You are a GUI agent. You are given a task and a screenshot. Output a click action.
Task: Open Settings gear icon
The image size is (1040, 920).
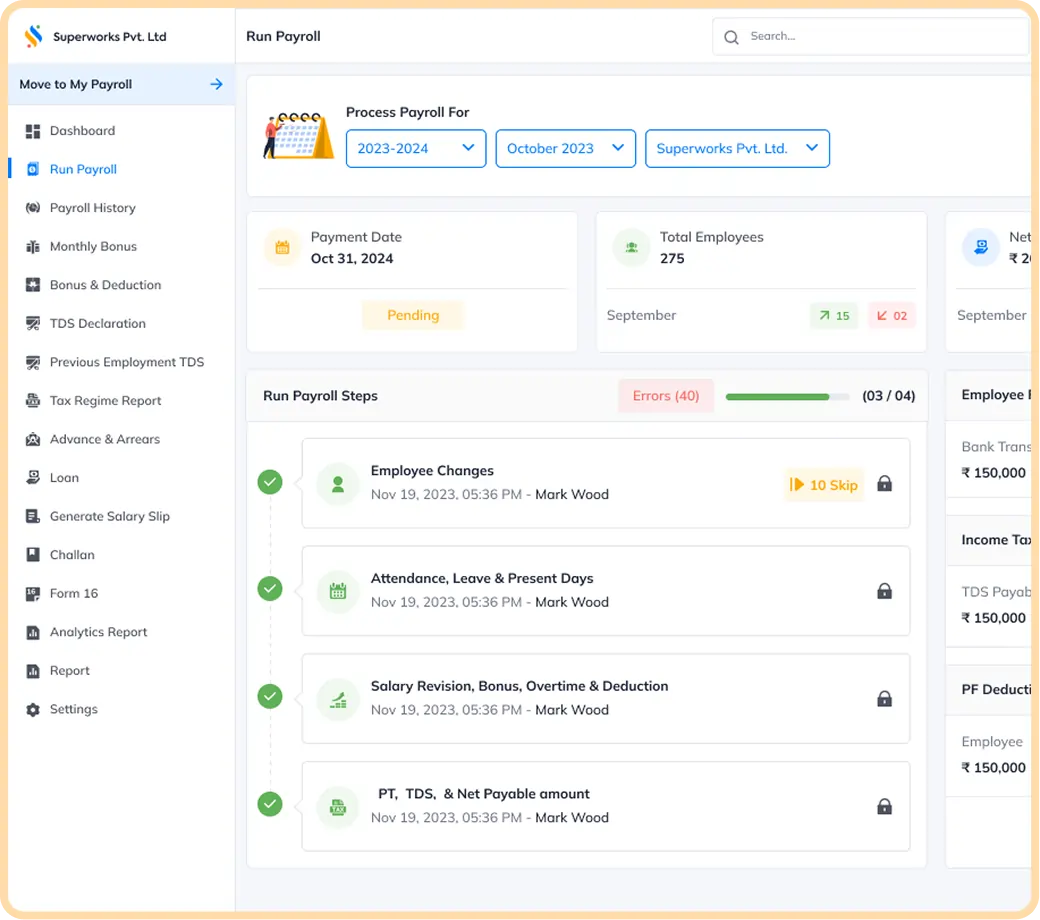click(32, 709)
